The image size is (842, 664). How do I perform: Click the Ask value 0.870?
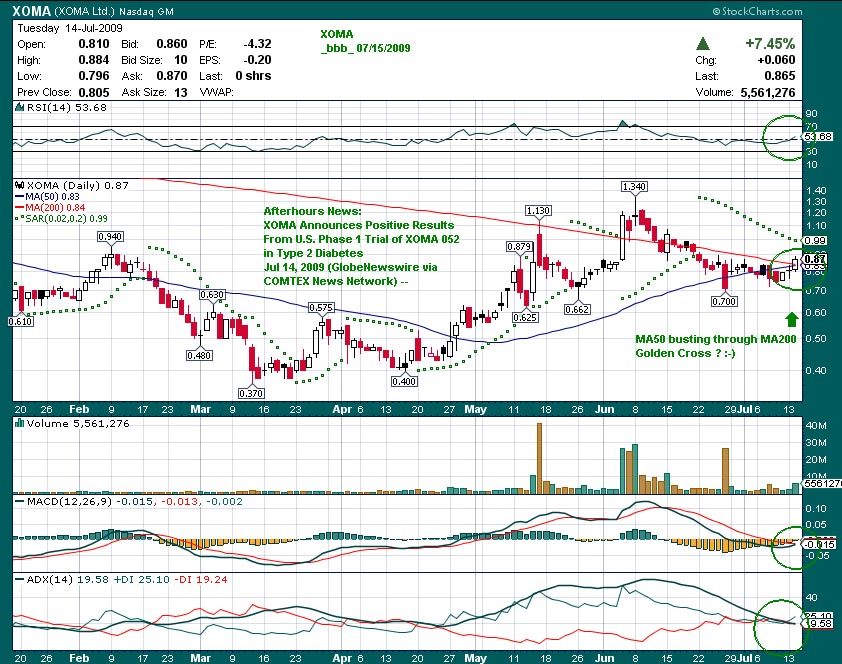[x=172, y=76]
